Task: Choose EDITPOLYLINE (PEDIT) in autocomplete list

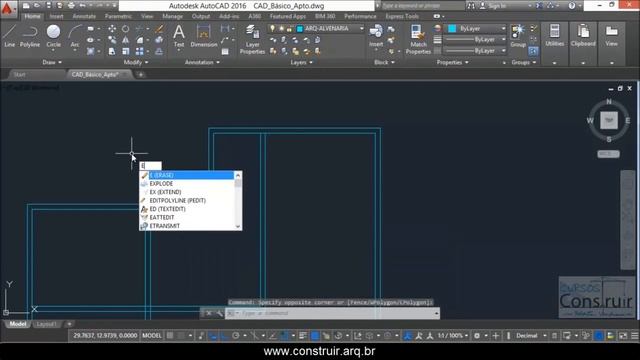Action: click(187, 200)
